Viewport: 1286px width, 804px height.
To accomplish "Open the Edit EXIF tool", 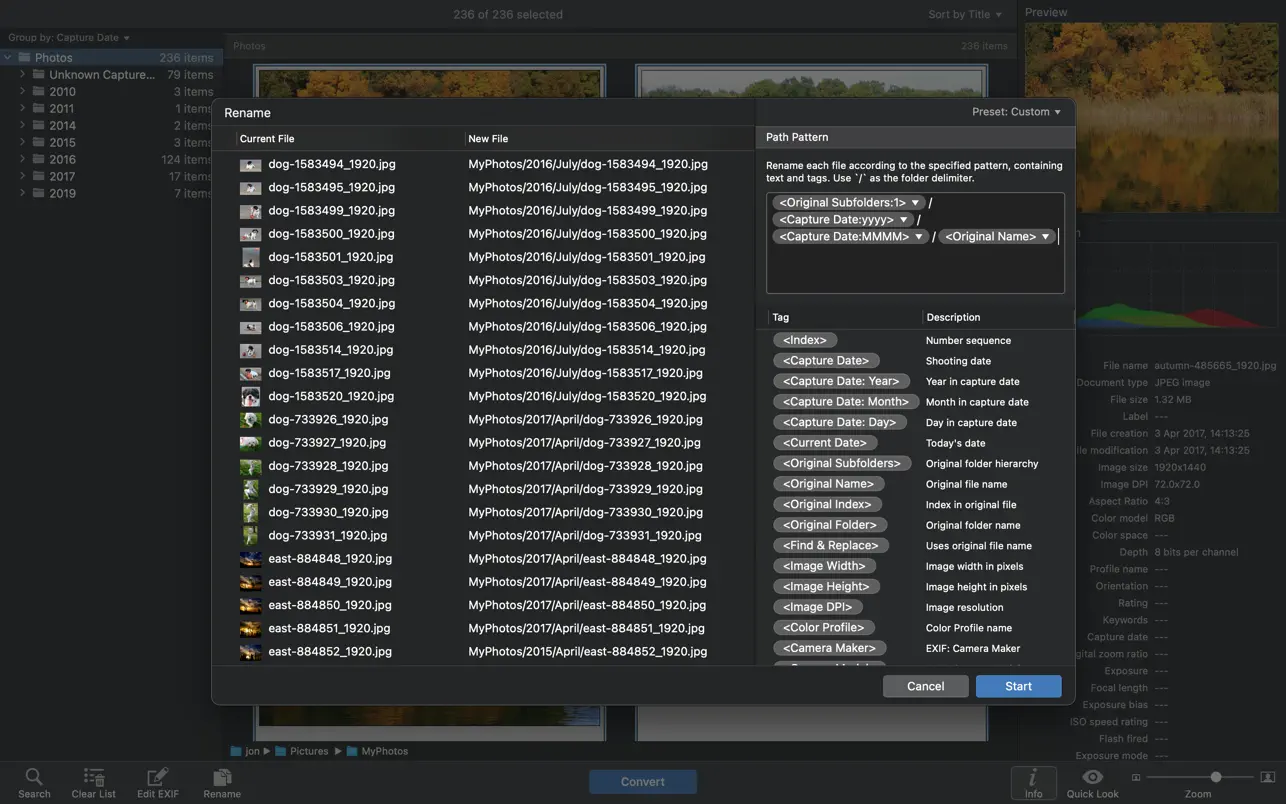I will point(158,778).
